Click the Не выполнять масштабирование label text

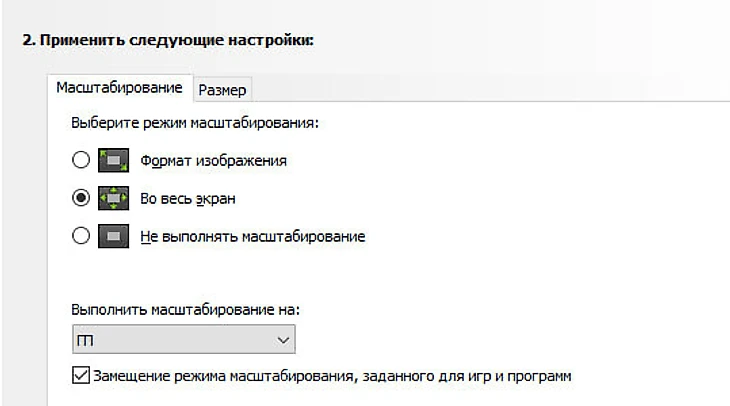click(252, 237)
